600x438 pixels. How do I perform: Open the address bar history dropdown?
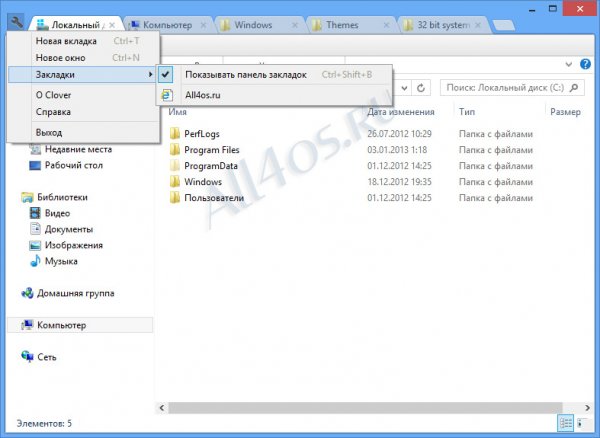[404, 88]
